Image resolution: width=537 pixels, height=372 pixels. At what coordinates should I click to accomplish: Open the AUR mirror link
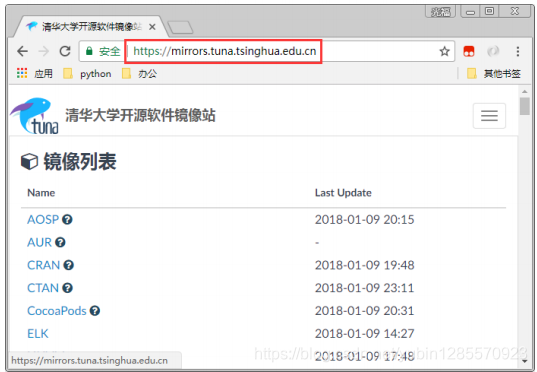click(x=39, y=243)
